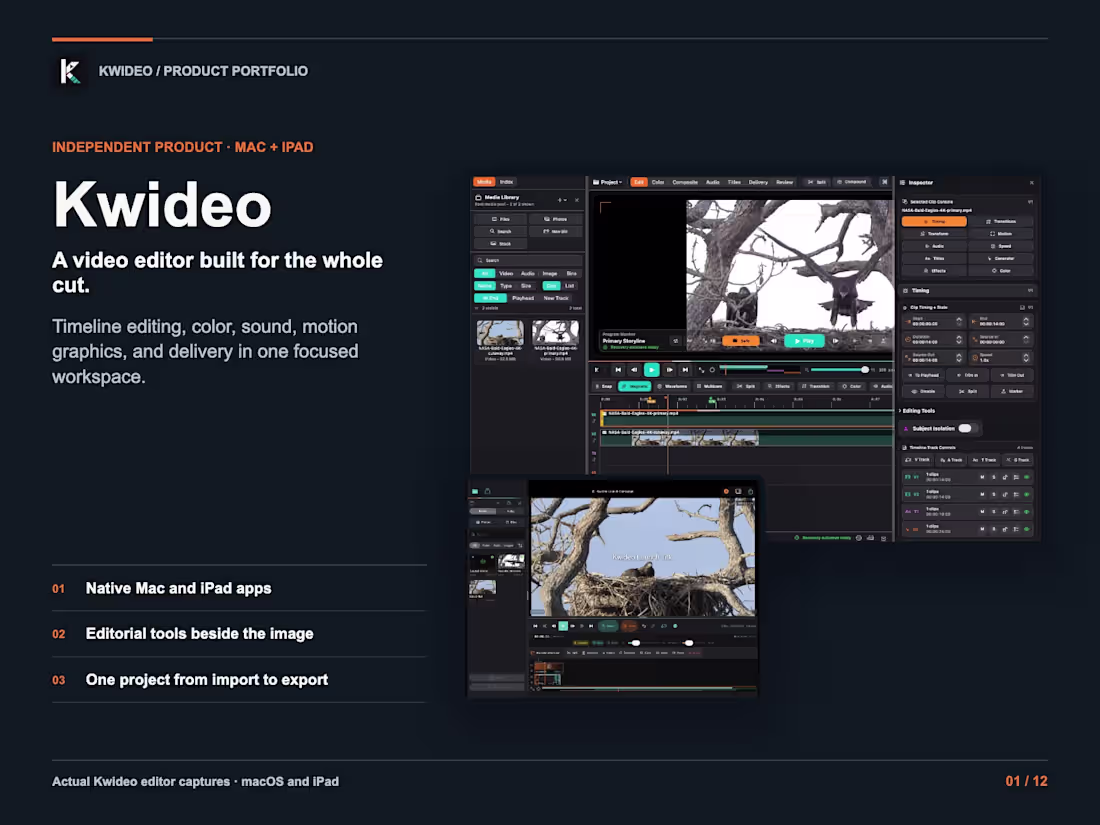
Task: Toggle the Subject Isolation switch
Action: 966,428
